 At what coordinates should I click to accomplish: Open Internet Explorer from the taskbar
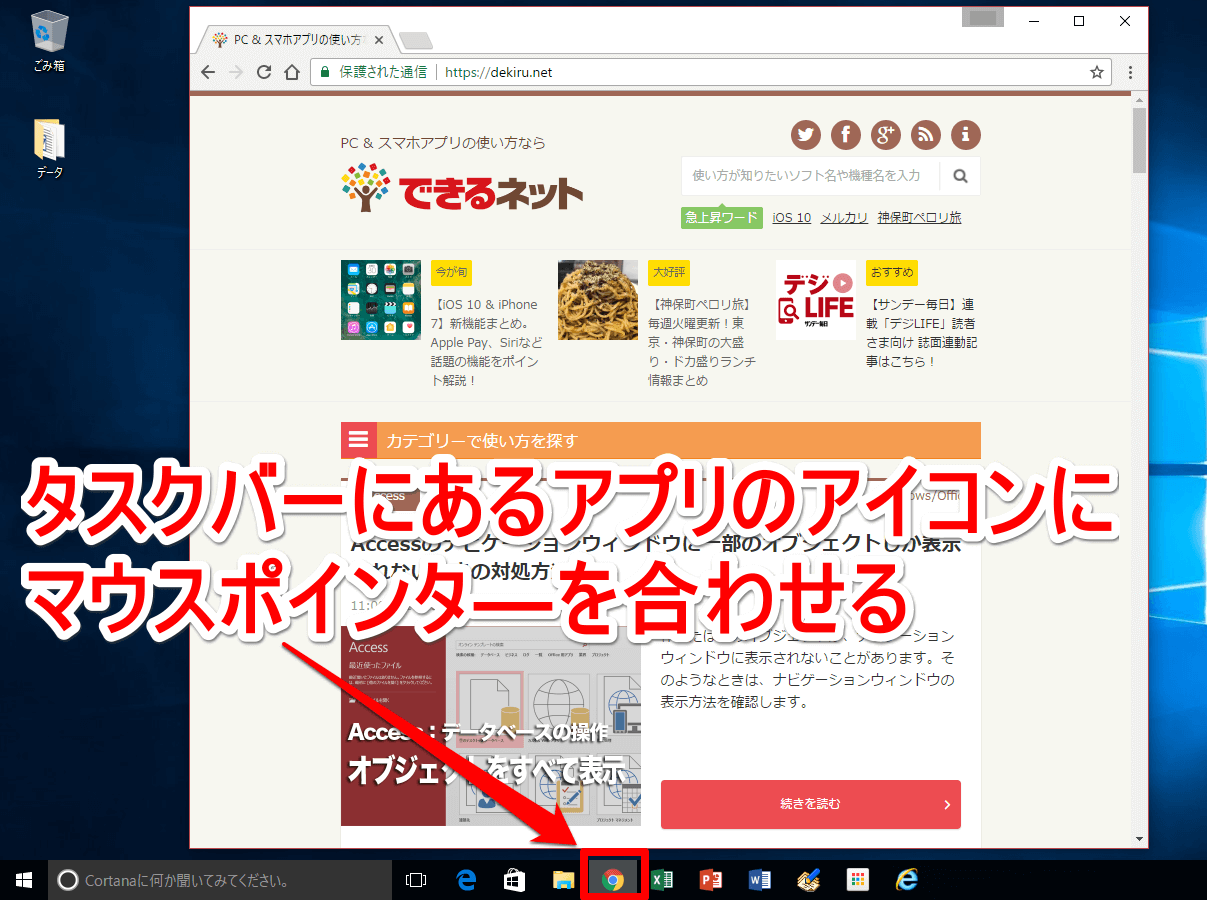click(x=907, y=880)
